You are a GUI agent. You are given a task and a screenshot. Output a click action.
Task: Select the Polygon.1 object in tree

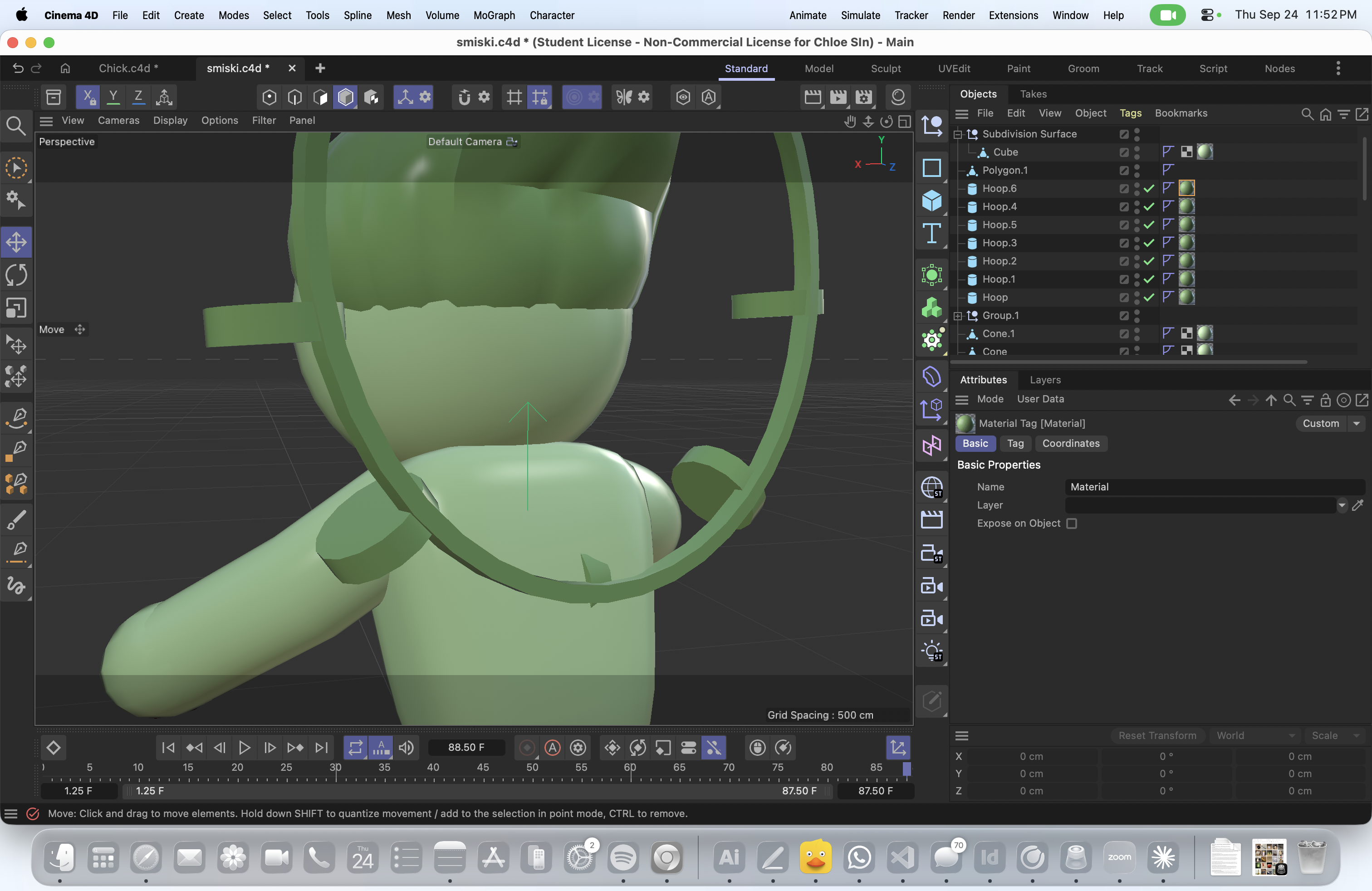pyautogui.click(x=1005, y=170)
